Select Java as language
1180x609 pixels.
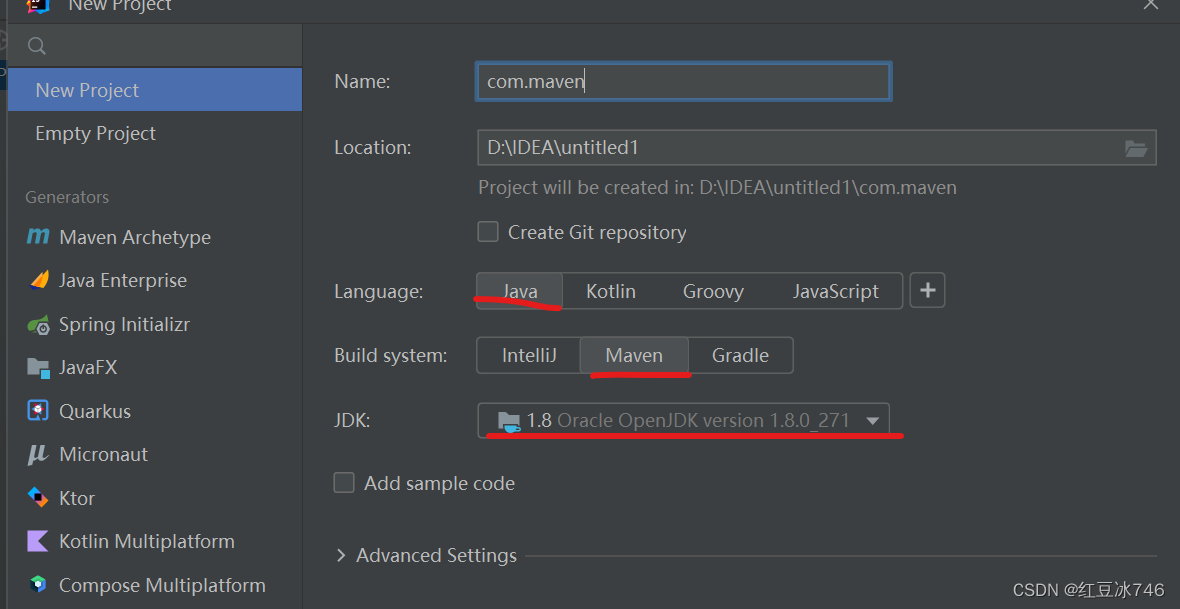click(x=520, y=291)
